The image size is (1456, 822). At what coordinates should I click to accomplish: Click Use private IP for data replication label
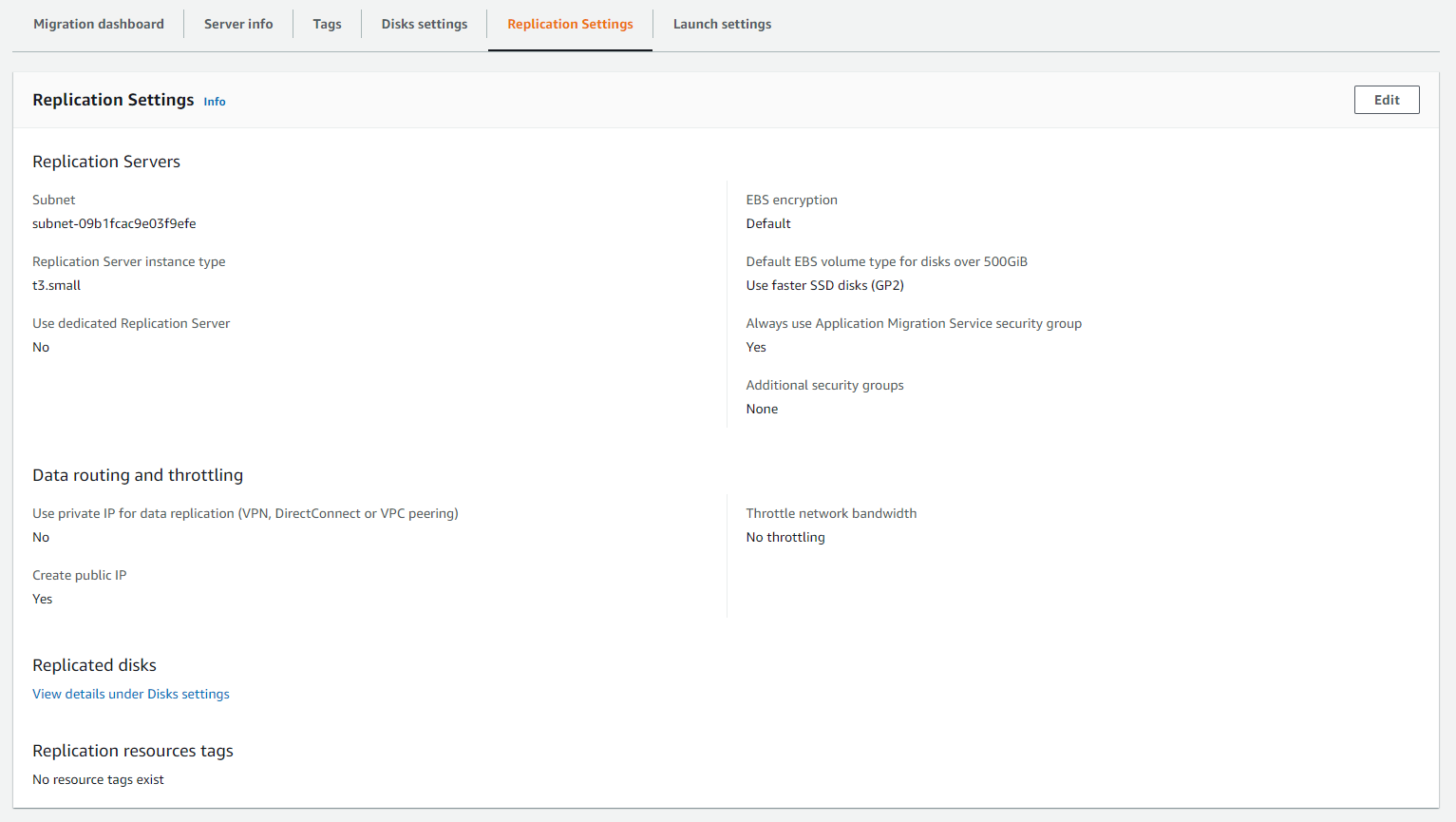pyautogui.click(x=245, y=513)
